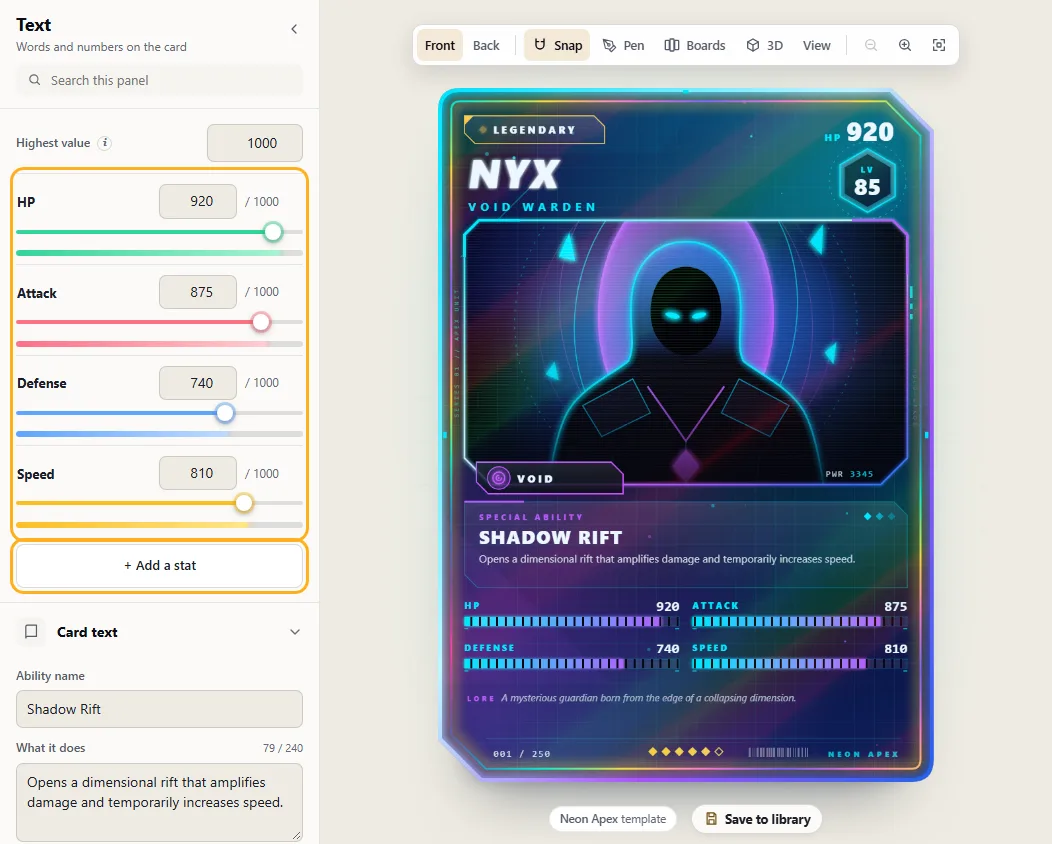Click the card LORE text line
1052x844 pixels.
[631, 698]
